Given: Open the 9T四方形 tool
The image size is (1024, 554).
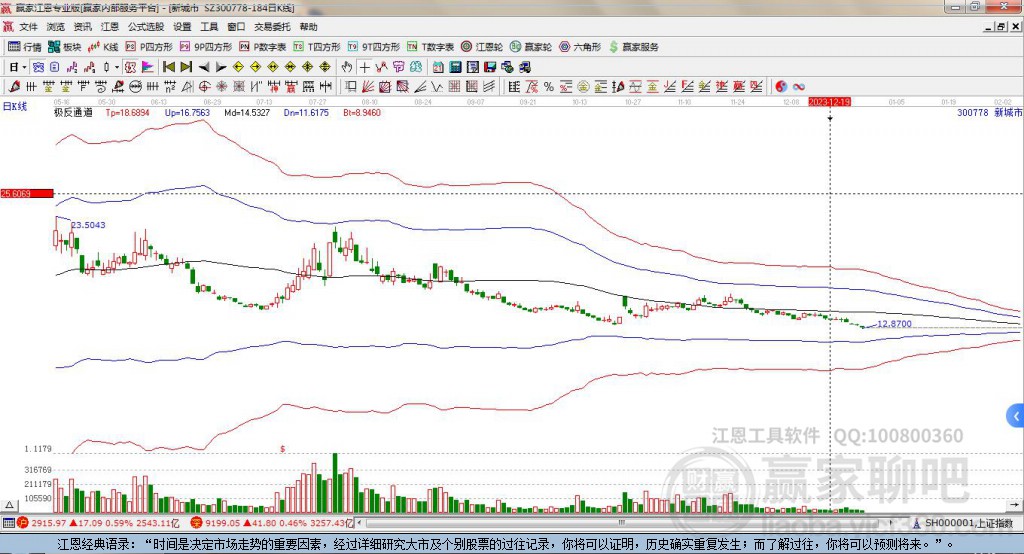Looking at the screenshot, I should tap(374, 47).
